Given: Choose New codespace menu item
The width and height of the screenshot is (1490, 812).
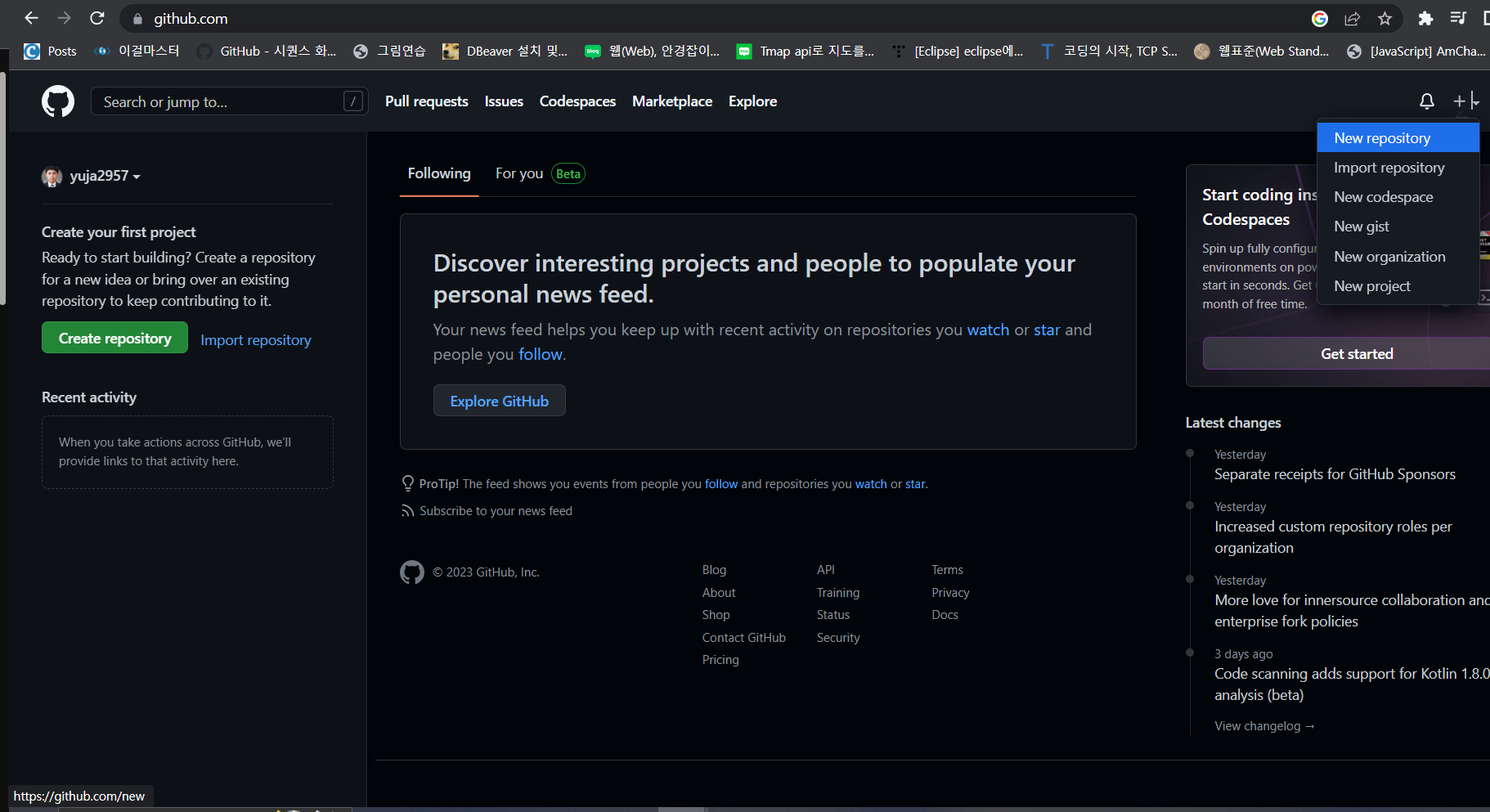Looking at the screenshot, I should point(1398,197).
